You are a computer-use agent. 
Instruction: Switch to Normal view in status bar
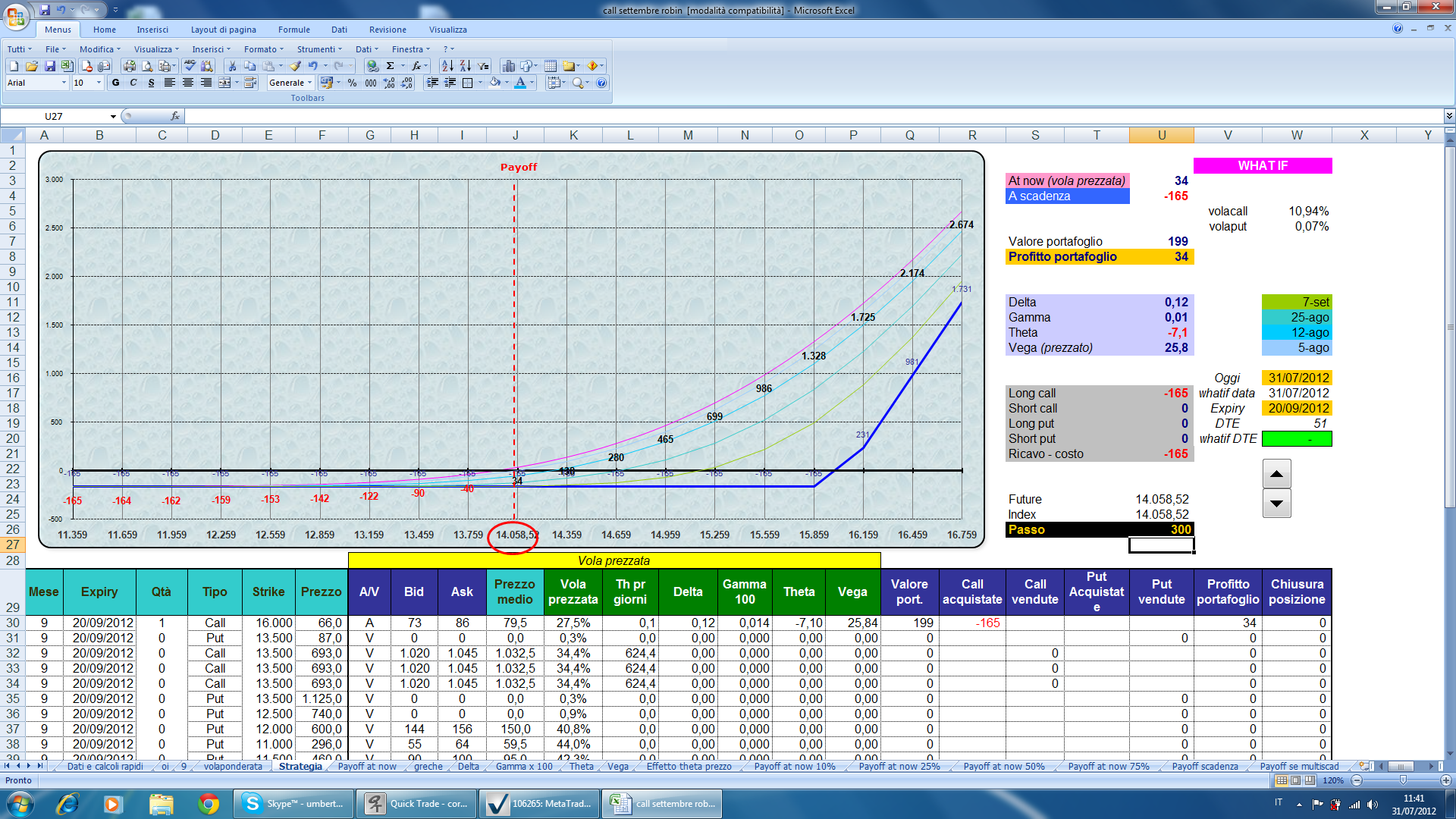pos(1282,780)
